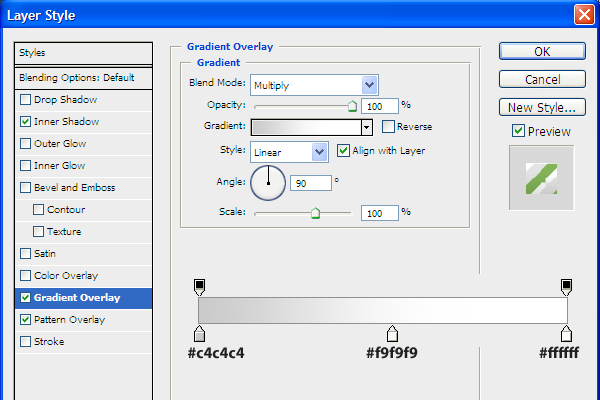This screenshot has height=400, width=600.
Task: Uncheck the Inner Shadow checkbox
Action: [25, 122]
